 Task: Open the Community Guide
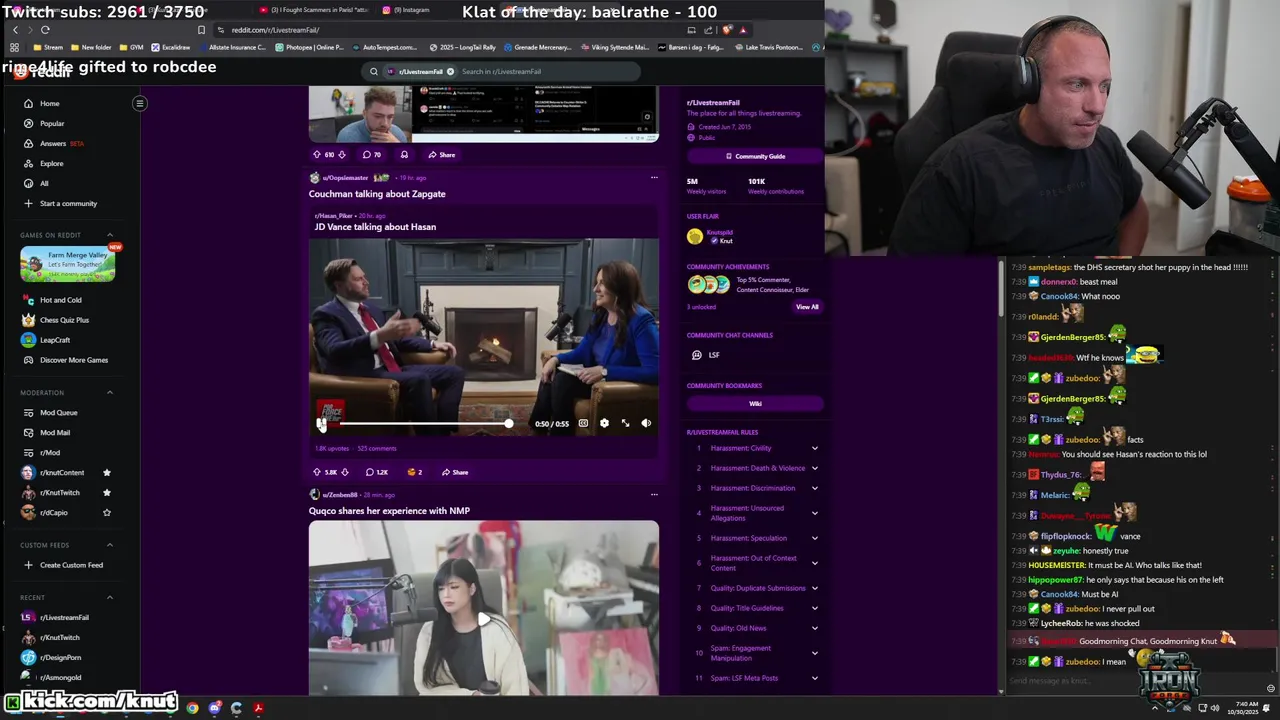755,156
